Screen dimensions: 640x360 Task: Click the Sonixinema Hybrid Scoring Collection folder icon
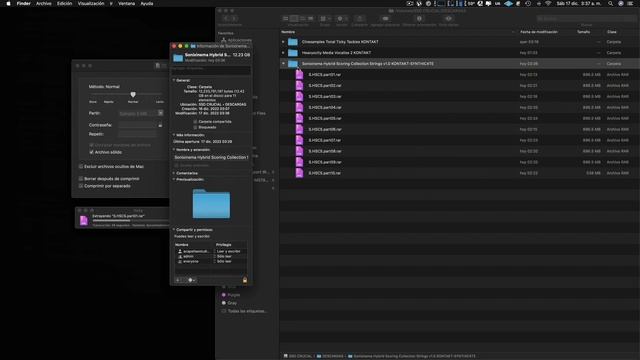point(293,64)
